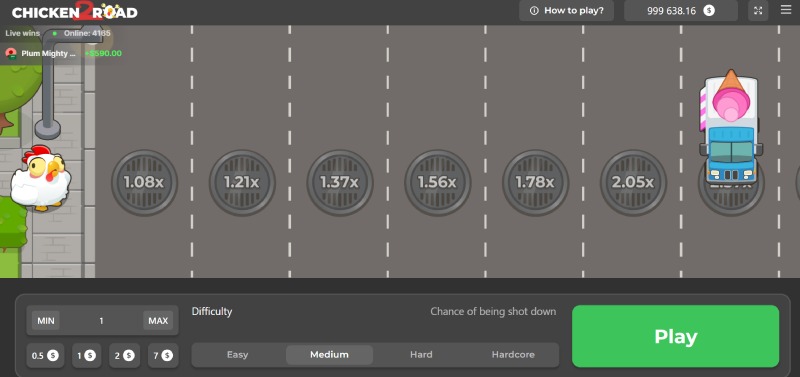Choose Easy difficulty

(x=237, y=355)
